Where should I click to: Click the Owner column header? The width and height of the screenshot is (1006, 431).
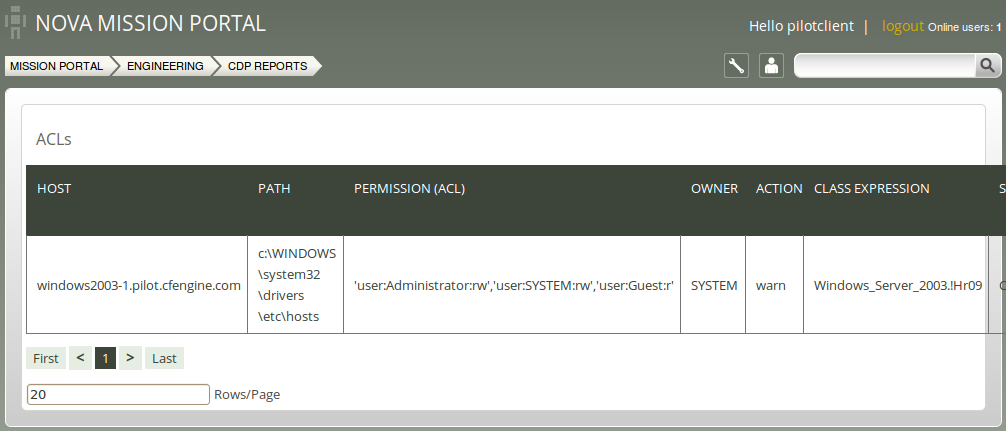(x=714, y=189)
